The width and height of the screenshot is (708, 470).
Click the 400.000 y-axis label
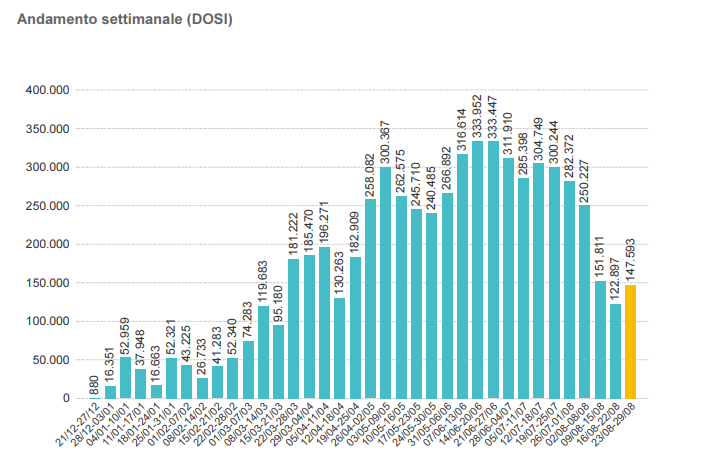click(x=46, y=90)
